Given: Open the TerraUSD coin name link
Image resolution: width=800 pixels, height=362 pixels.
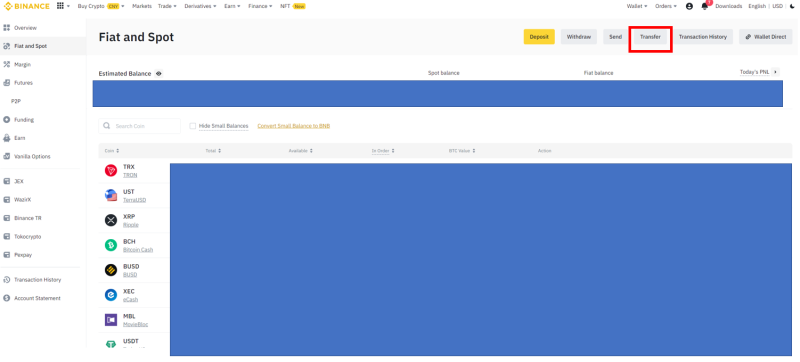Looking at the screenshot, I should coord(134,200).
